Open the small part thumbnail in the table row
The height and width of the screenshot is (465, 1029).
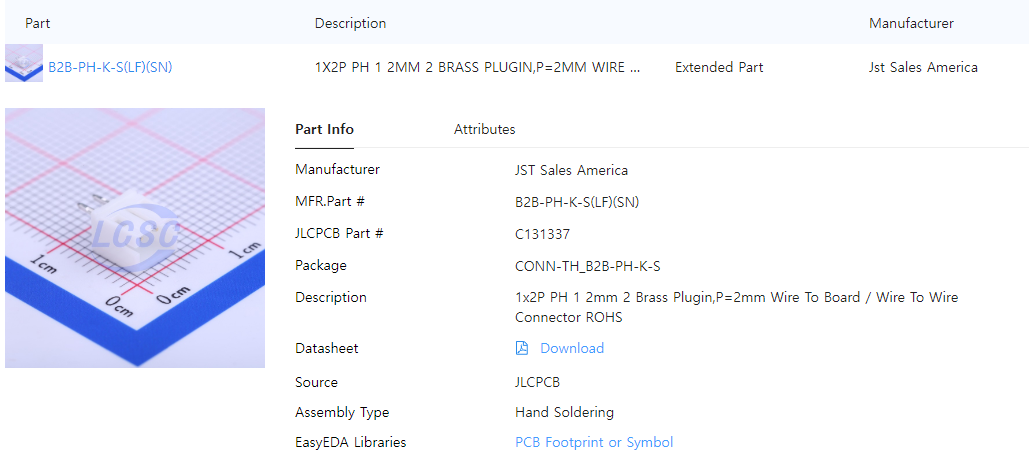tap(24, 63)
